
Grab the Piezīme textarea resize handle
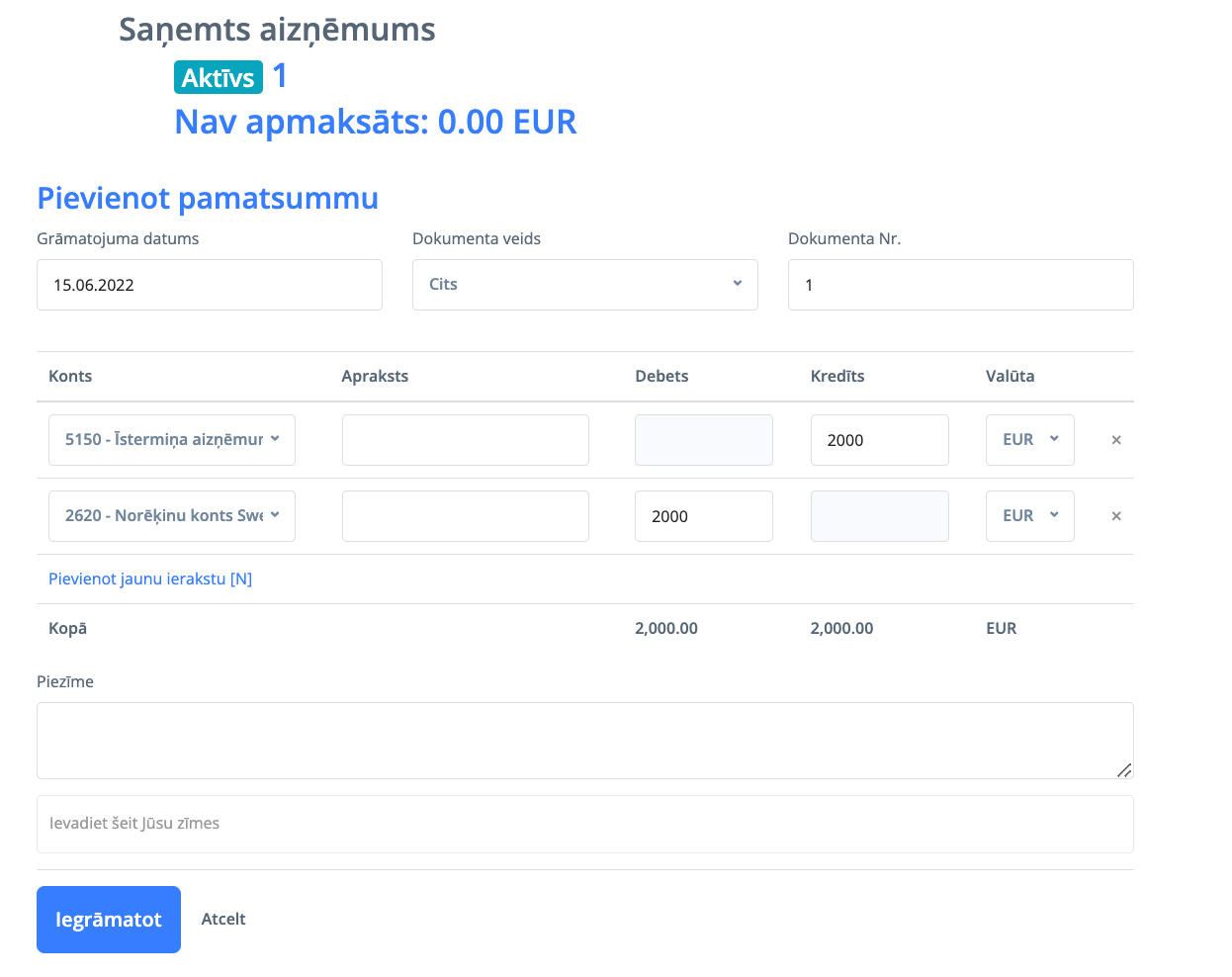1124,770
